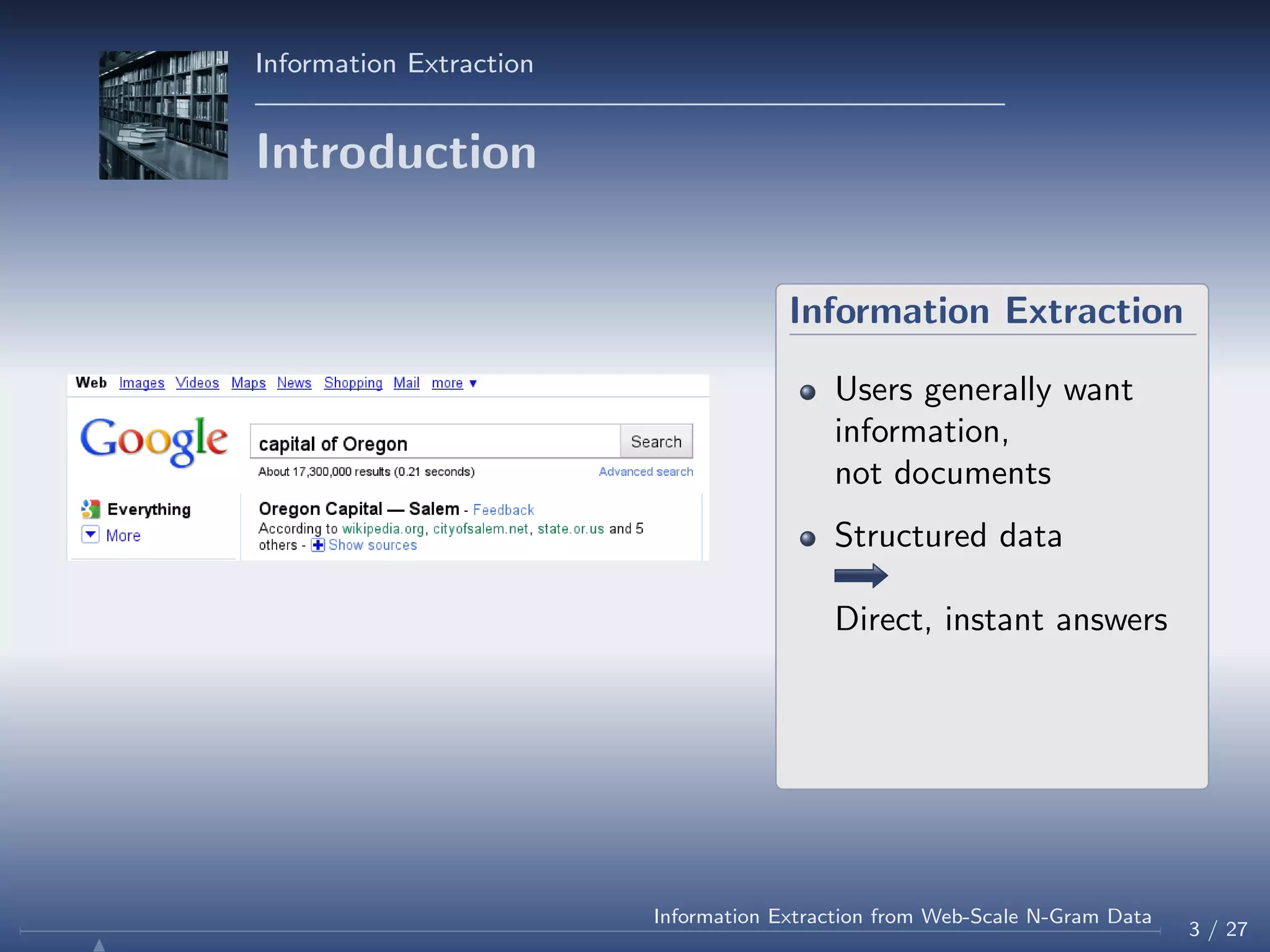Open the Maps link
This screenshot has height=952, width=1270.
(x=248, y=383)
